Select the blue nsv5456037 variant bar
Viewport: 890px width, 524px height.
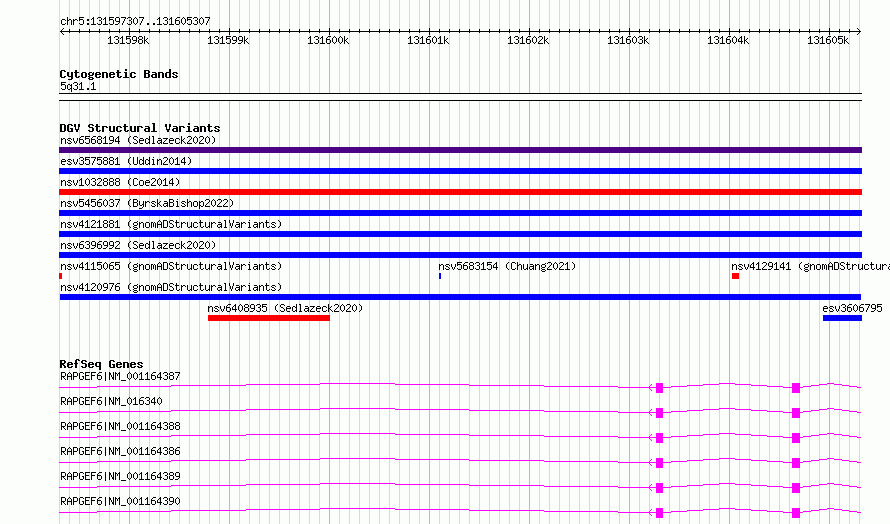tap(460, 213)
